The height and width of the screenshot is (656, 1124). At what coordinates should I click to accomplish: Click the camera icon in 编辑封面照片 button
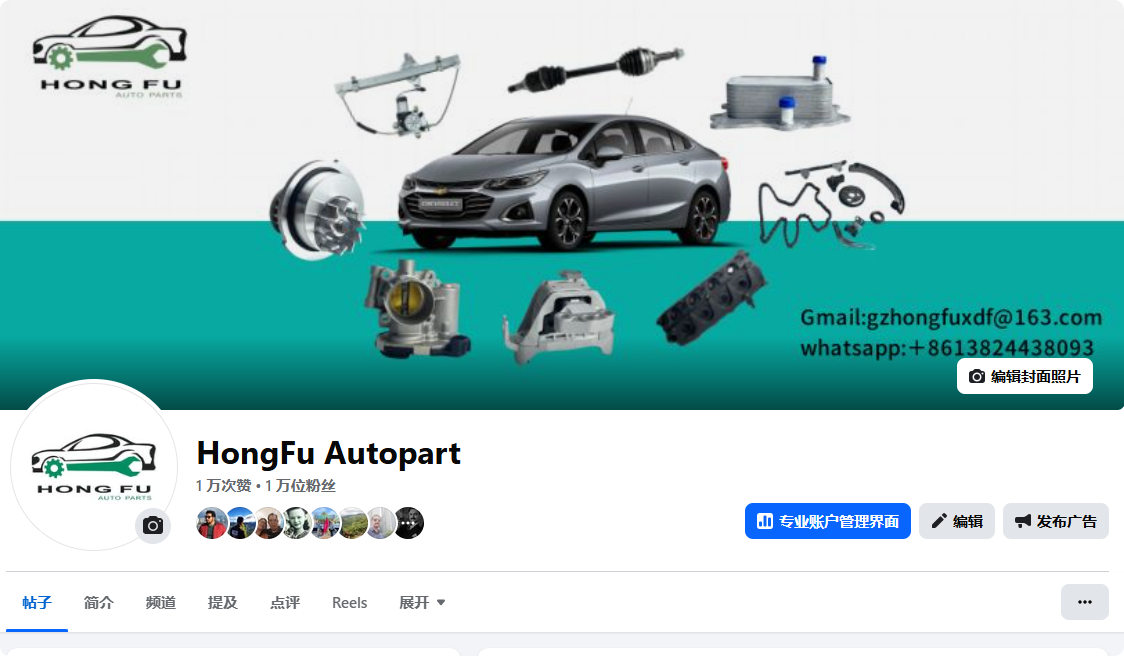click(x=976, y=376)
